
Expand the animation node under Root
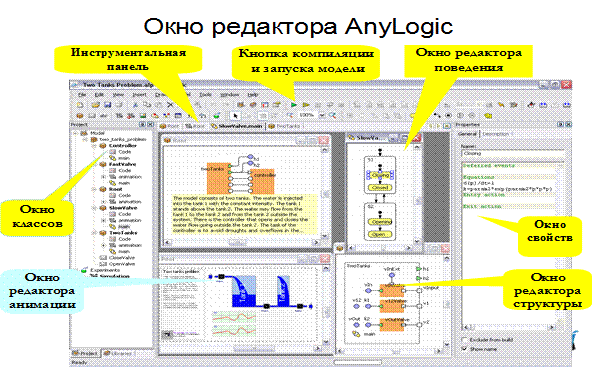[103, 202]
